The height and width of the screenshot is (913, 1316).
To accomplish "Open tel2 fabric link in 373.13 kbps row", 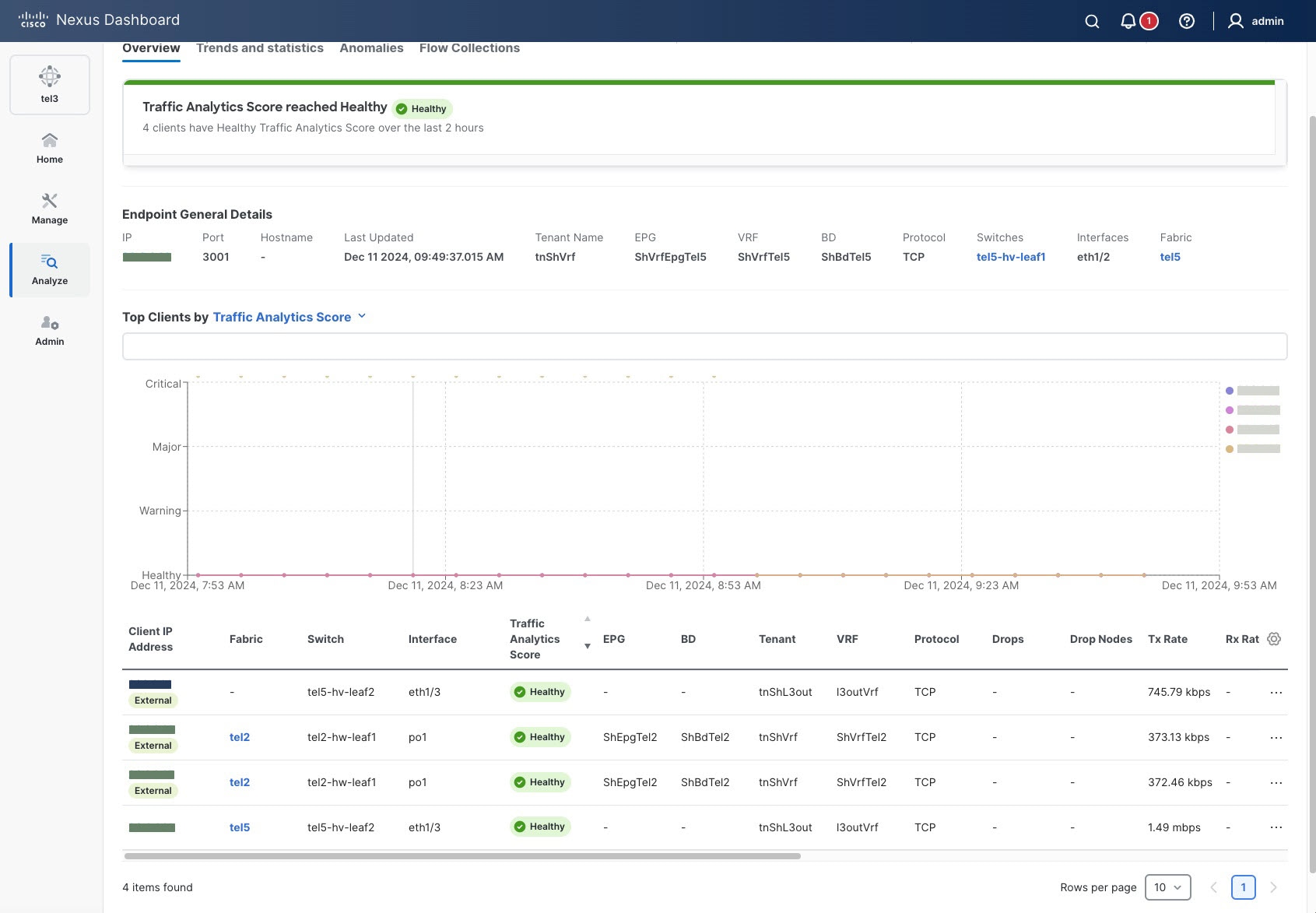I will [x=240, y=737].
